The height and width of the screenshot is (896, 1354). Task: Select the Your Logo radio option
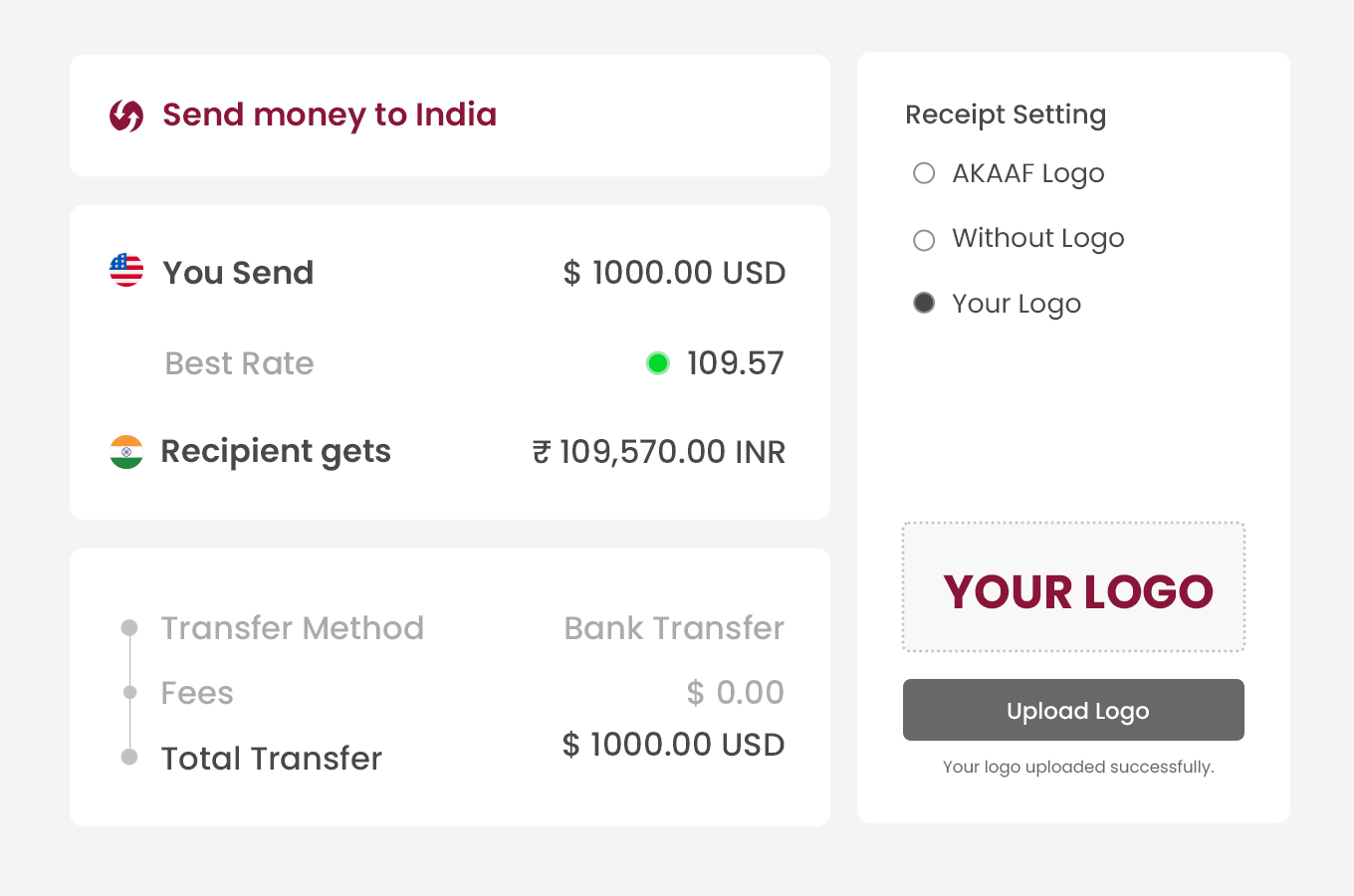[924, 303]
